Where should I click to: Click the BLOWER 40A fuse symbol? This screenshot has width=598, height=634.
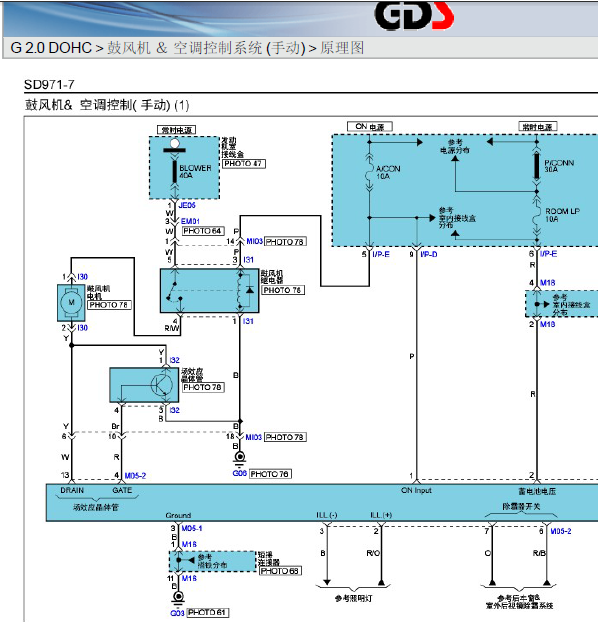(x=174, y=171)
